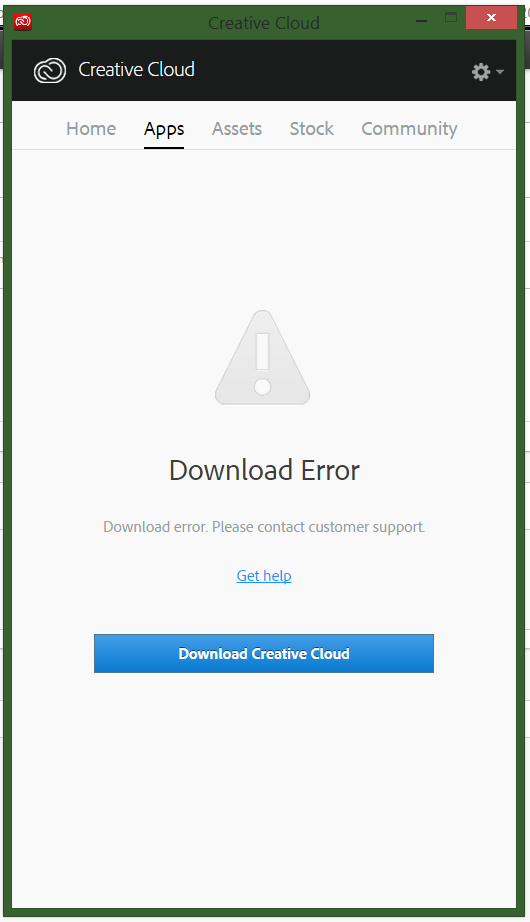
Task: Switch to the Home tab
Action: coord(91,128)
